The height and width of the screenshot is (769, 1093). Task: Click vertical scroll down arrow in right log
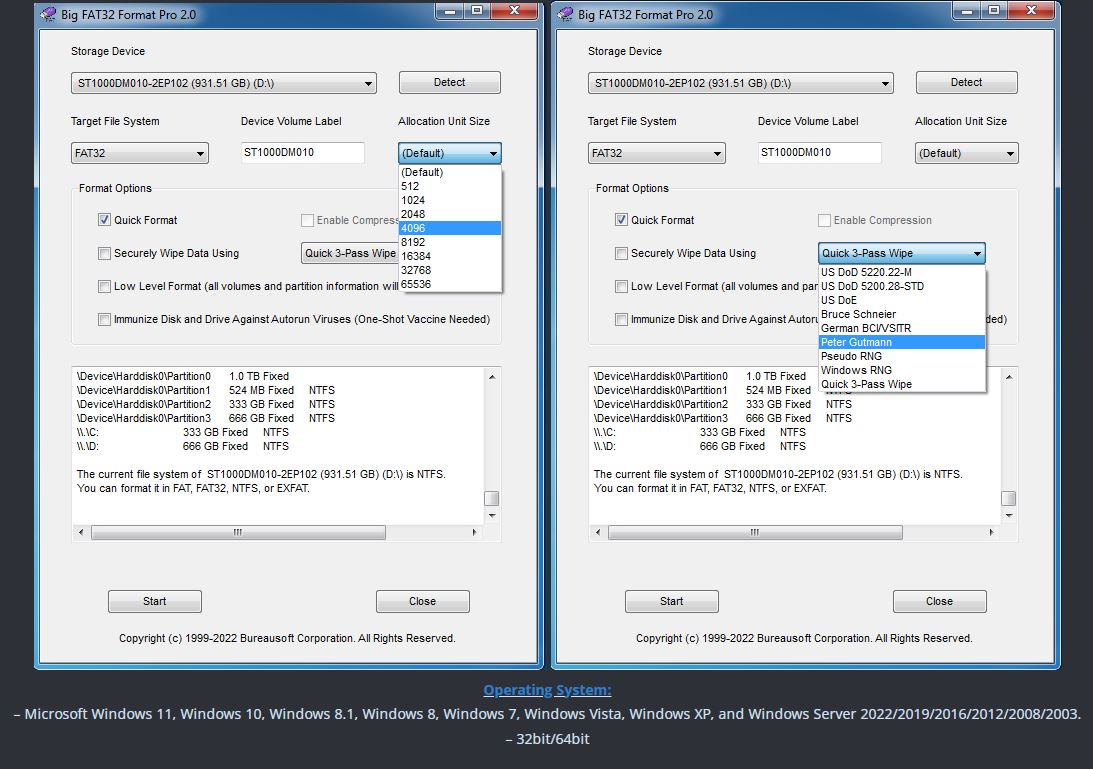(x=1009, y=515)
